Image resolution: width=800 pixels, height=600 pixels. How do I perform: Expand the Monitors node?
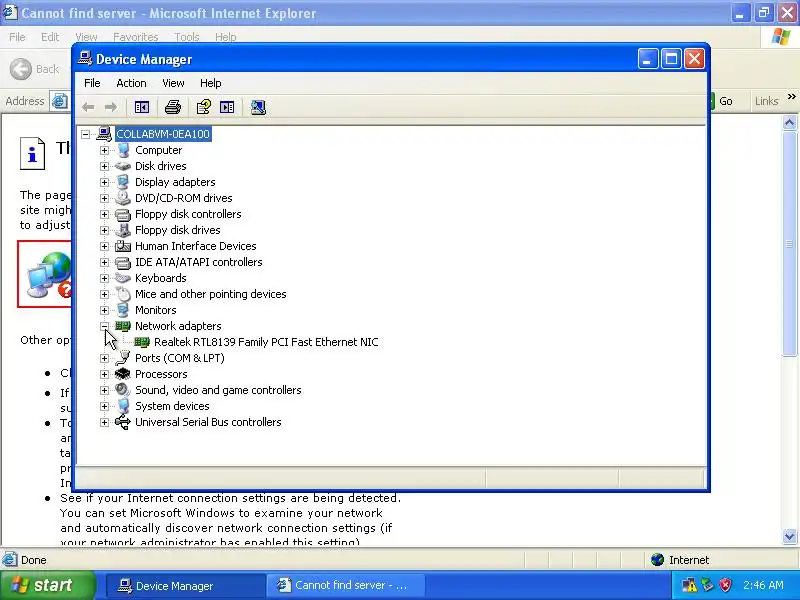click(104, 310)
